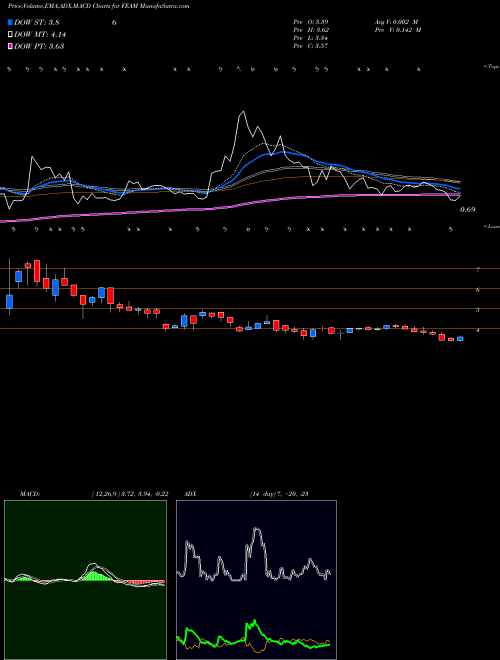Click the 'Pre V: 0.142 M' volume text
500x660 pixels.
tap(397, 30)
